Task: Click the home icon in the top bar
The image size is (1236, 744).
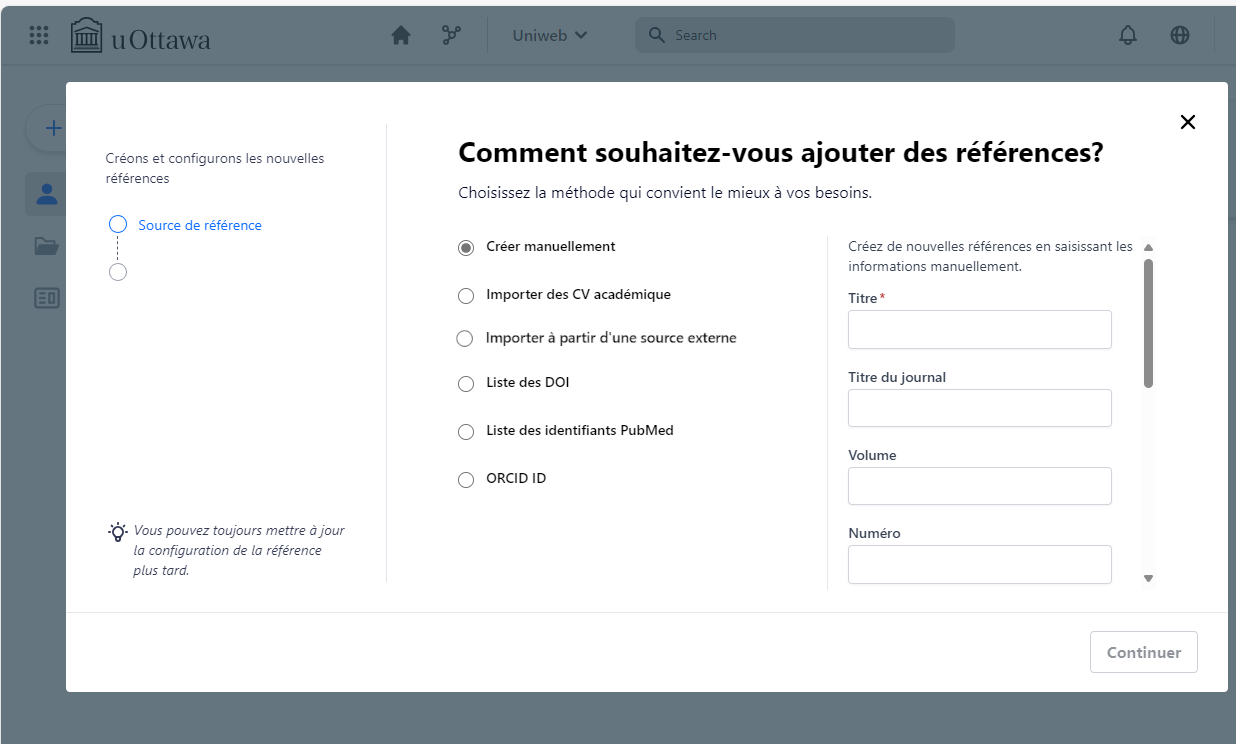Action: [401, 34]
